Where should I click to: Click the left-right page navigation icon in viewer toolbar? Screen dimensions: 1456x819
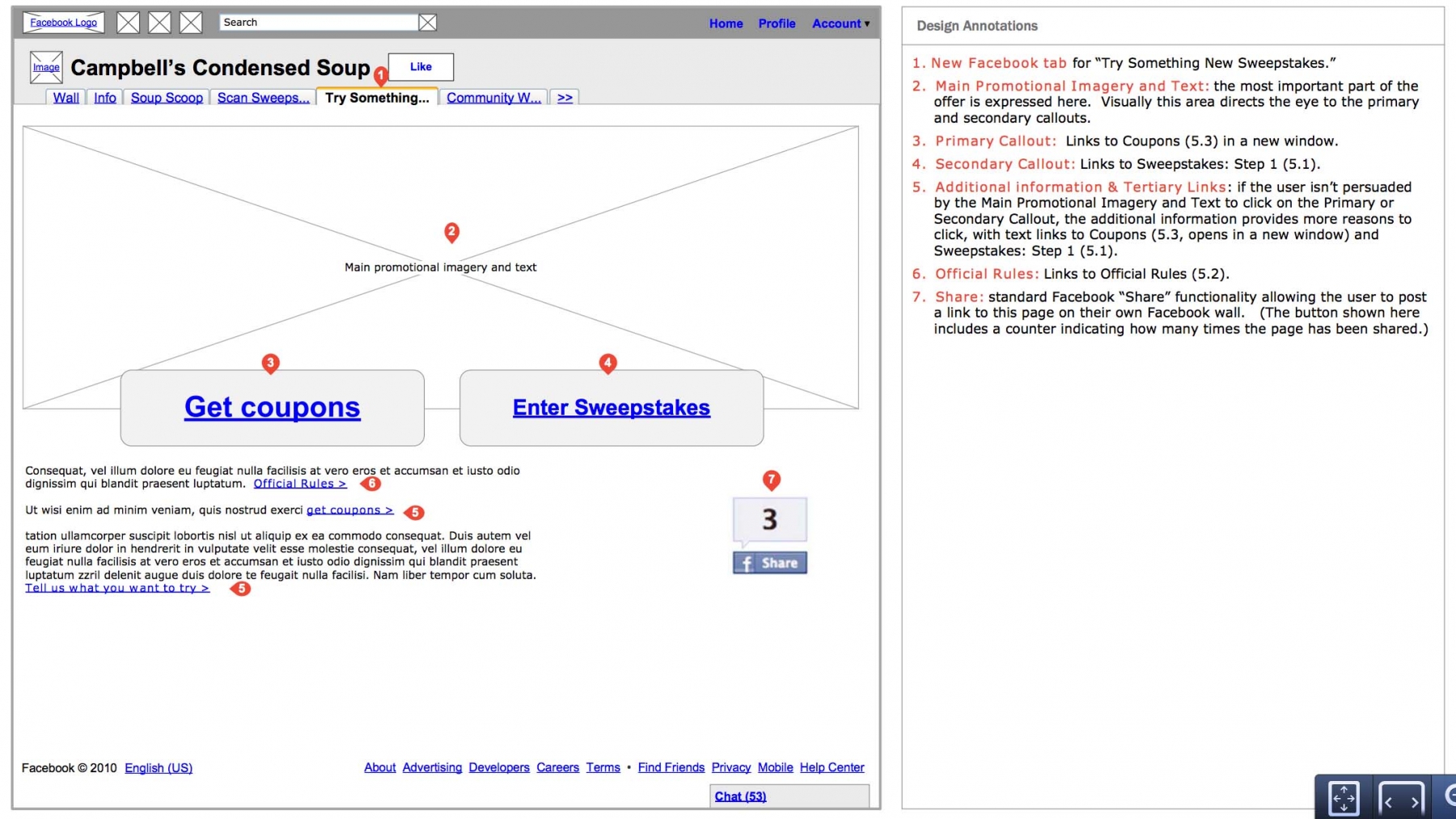(x=1401, y=800)
